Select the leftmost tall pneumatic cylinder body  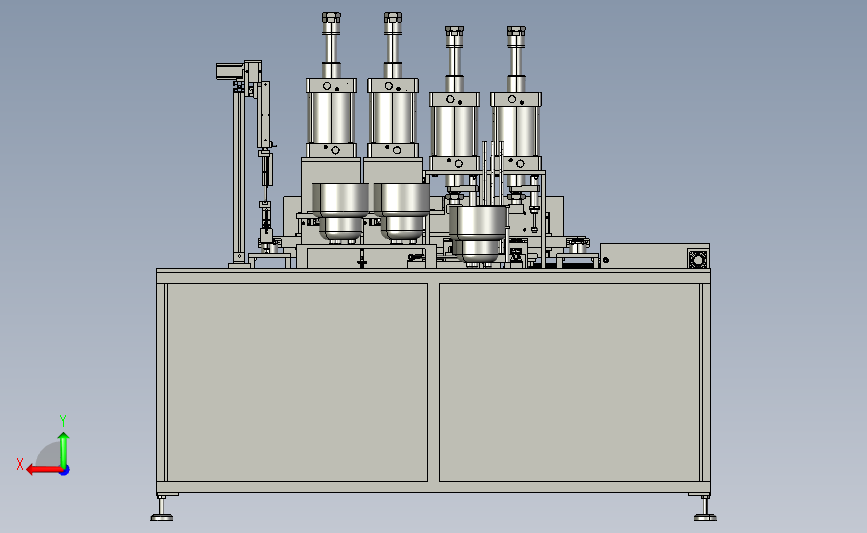click(331, 117)
